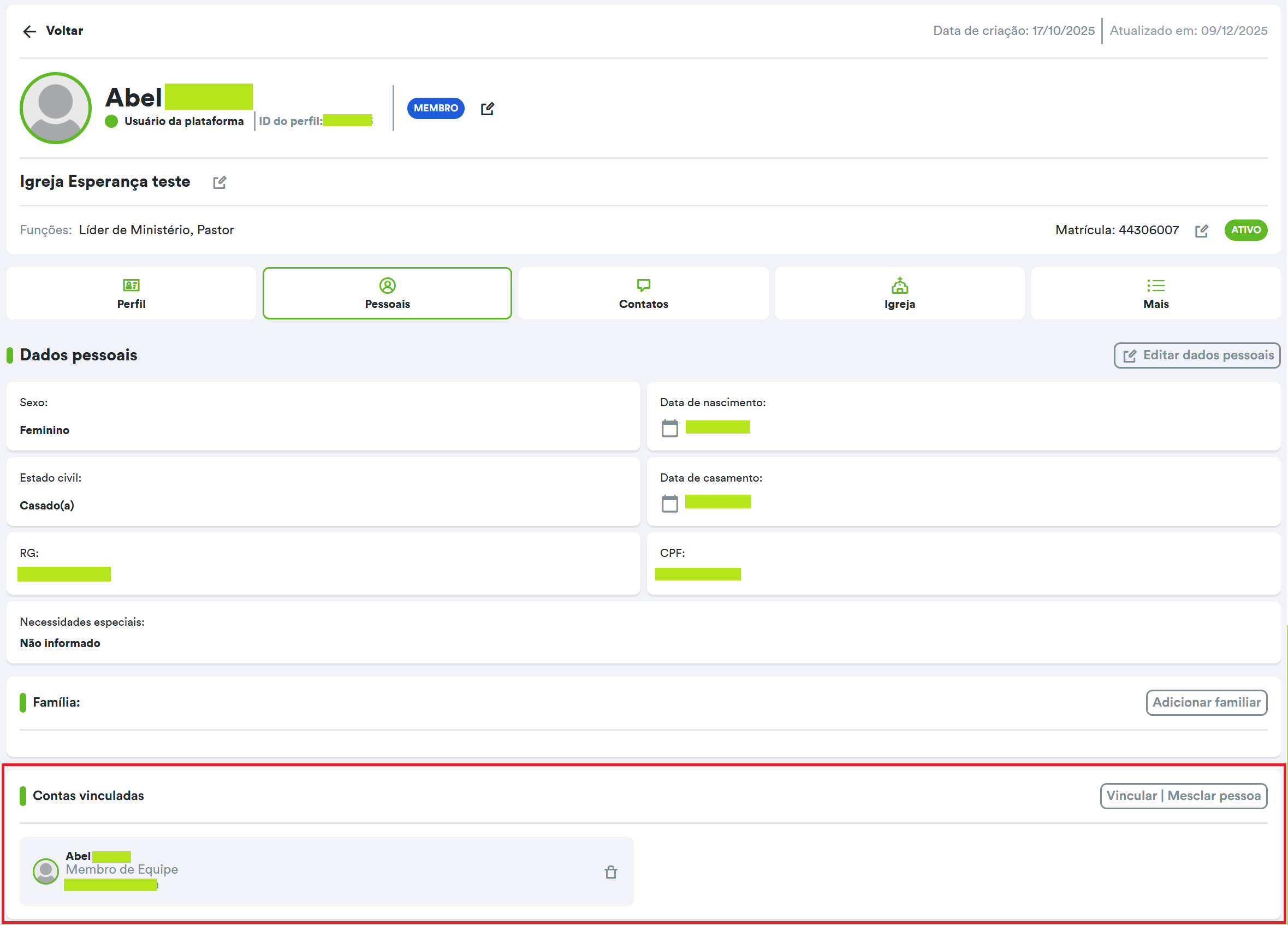Viewport: 1288px width, 925px height.
Task: Click the Data de casamento calendar icon
Action: [x=669, y=503]
